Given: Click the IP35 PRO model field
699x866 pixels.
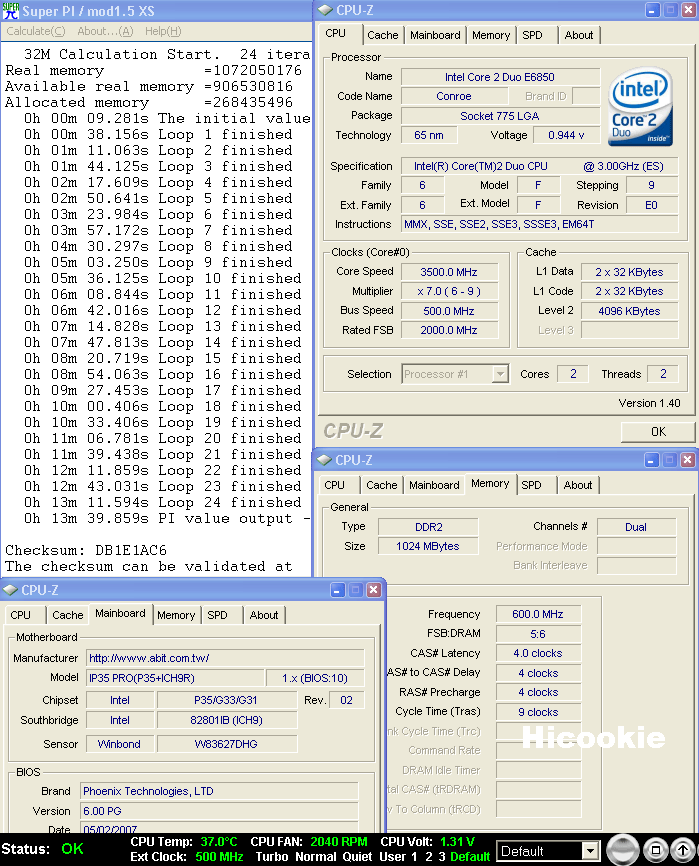Looking at the screenshot, I should pos(174,678).
